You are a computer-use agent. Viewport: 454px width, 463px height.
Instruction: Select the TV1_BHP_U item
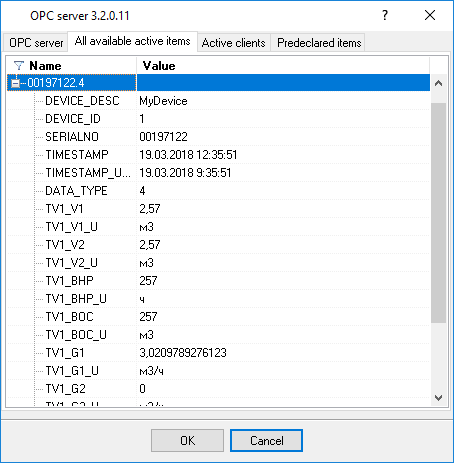pyautogui.click(x=76, y=299)
